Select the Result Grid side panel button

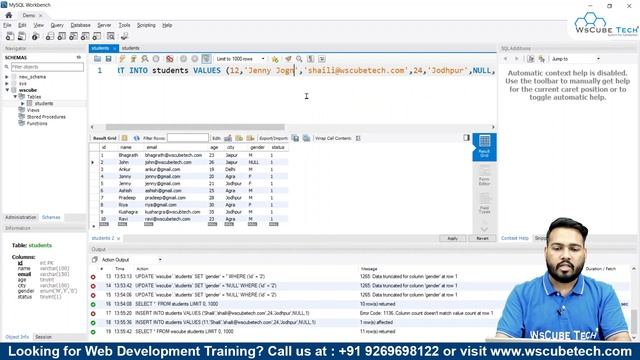[484, 147]
